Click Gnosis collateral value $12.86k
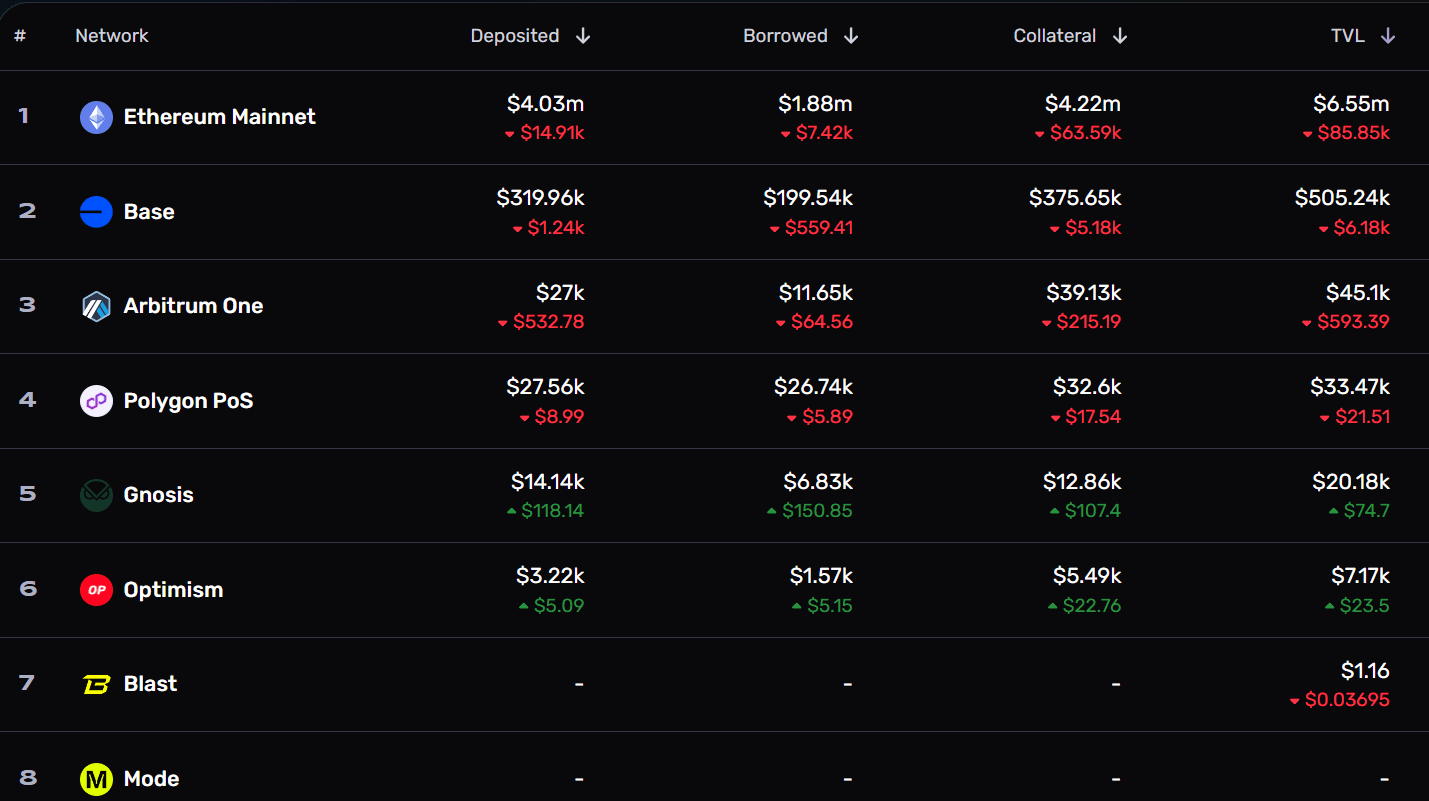The width and height of the screenshot is (1429, 801). (1082, 482)
